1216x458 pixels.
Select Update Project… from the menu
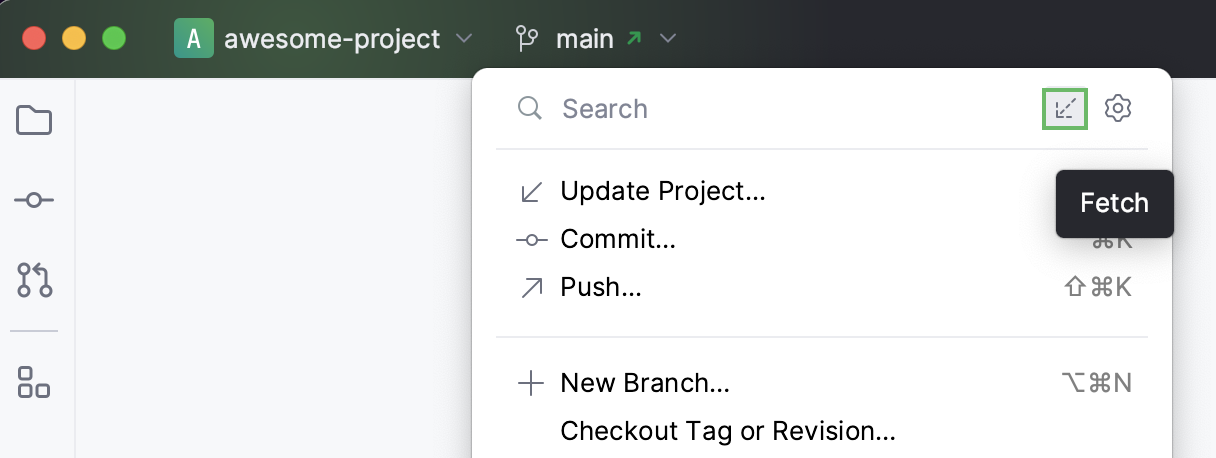(x=662, y=191)
